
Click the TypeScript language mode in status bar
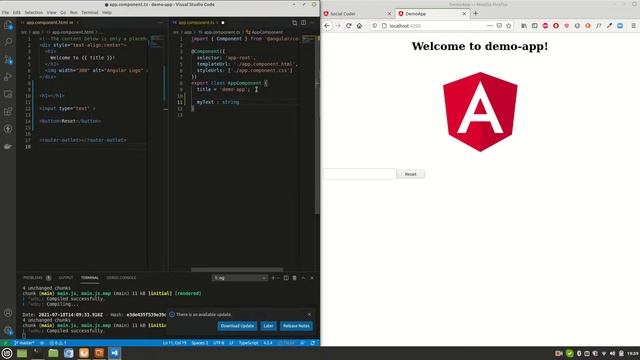(248, 343)
